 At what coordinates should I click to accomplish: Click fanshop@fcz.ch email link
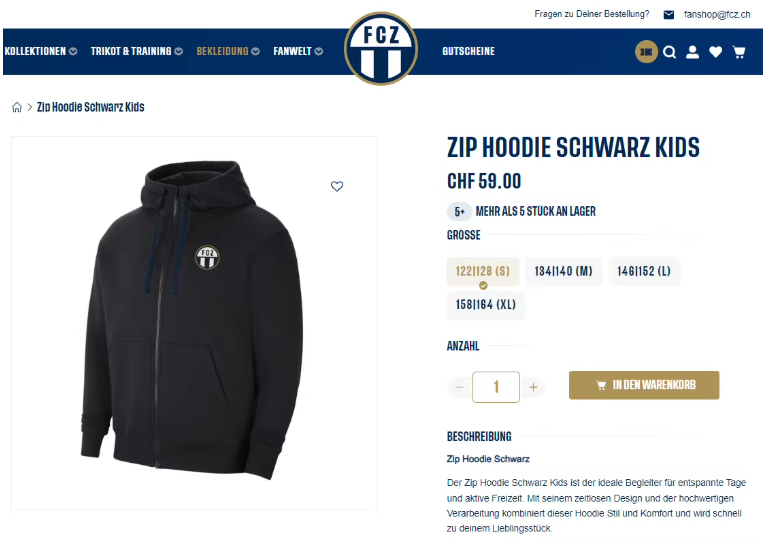click(717, 15)
